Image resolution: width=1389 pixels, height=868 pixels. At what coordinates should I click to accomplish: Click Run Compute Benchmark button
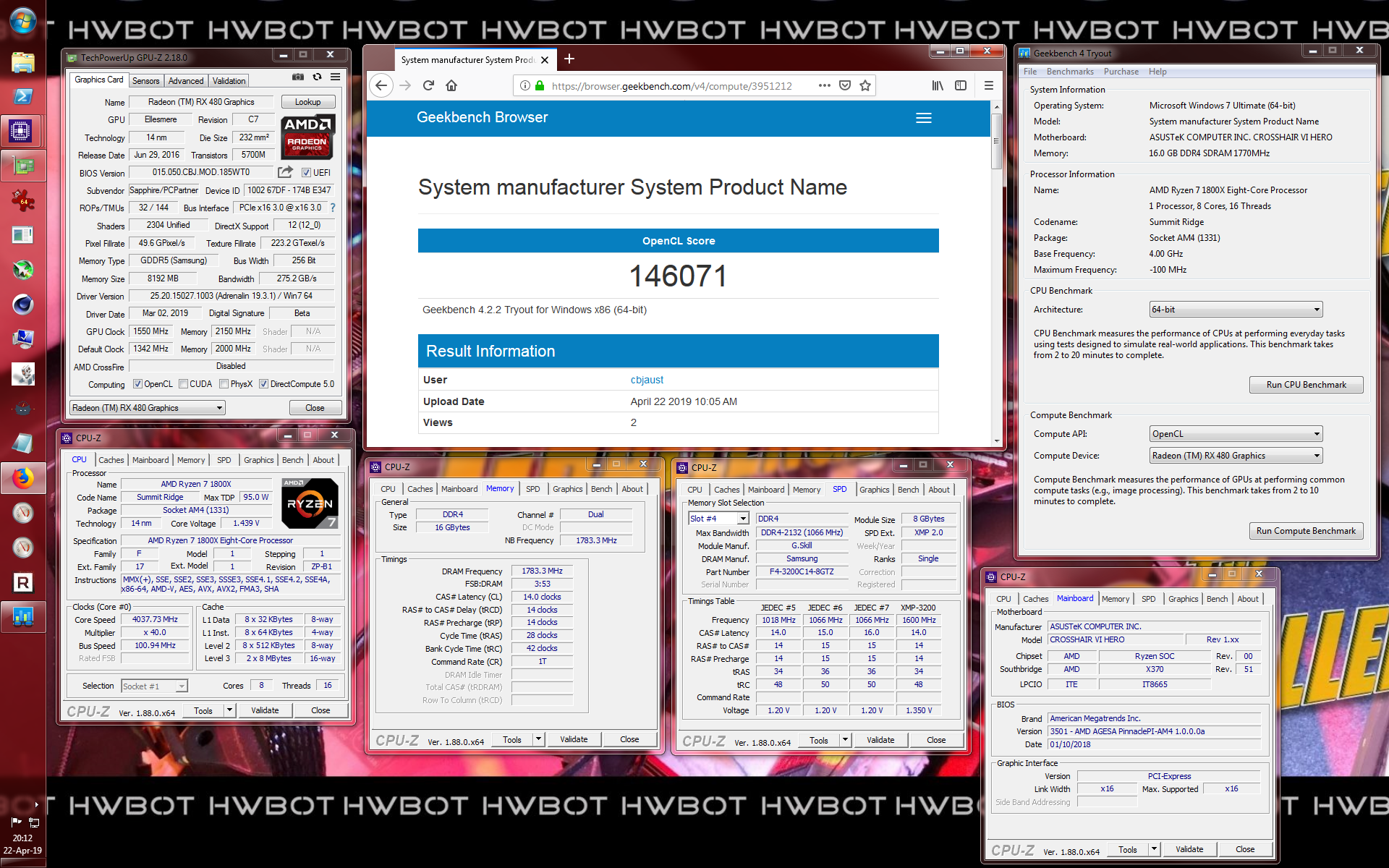pos(1306,531)
